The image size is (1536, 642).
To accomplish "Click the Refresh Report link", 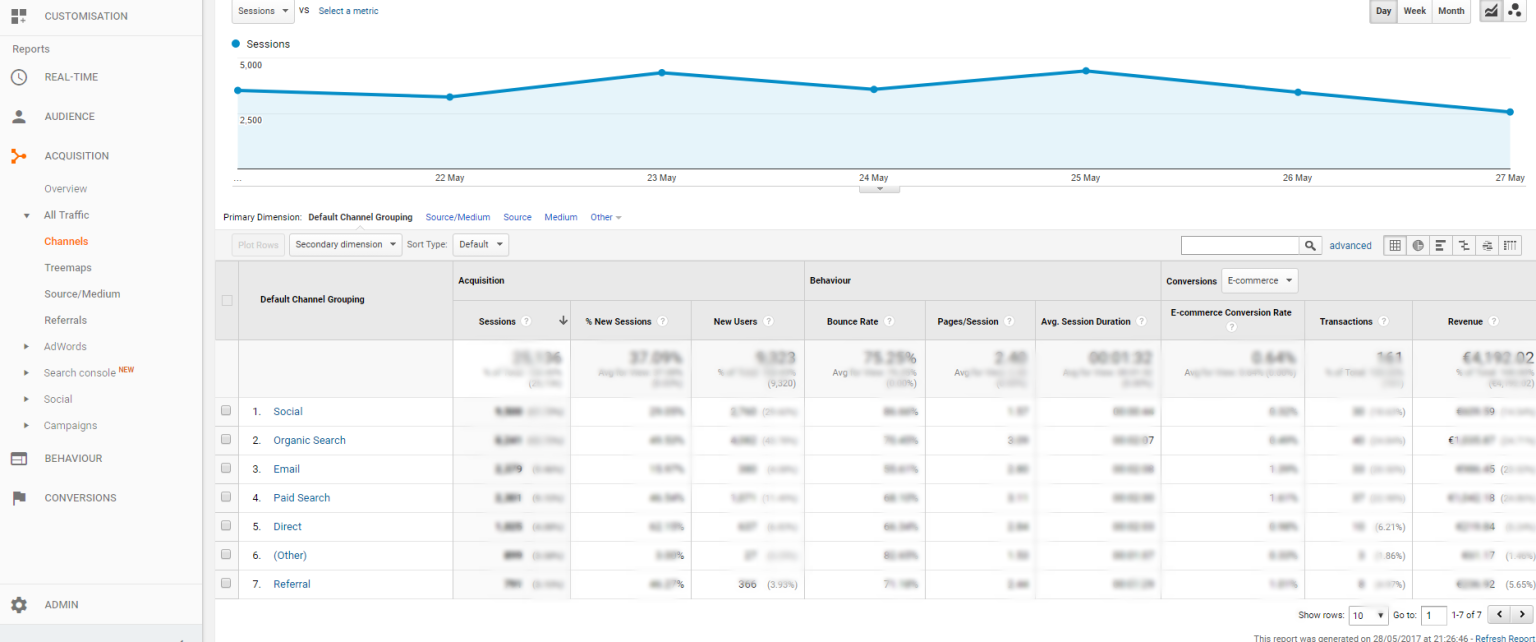I will (x=1505, y=637).
